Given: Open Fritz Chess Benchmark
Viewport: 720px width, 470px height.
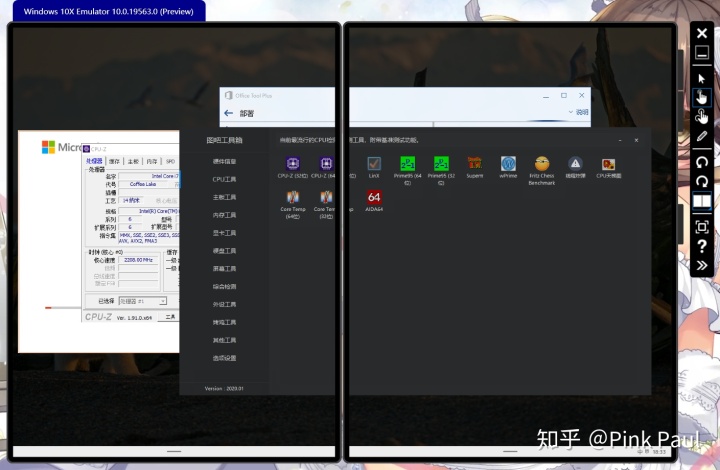Looking at the screenshot, I should coord(541,171).
